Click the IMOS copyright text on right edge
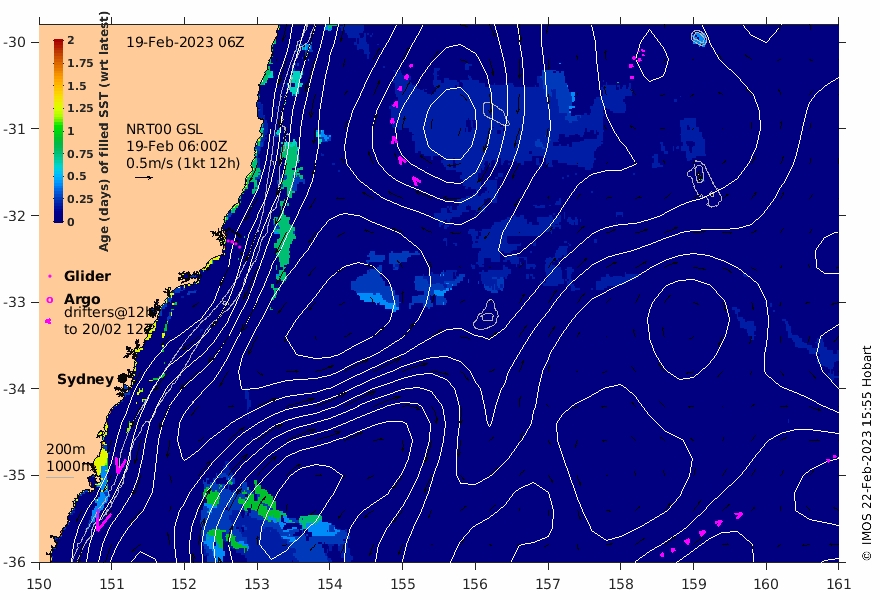The width and height of the screenshot is (880, 600). pyautogui.click(x=867, y=453)
